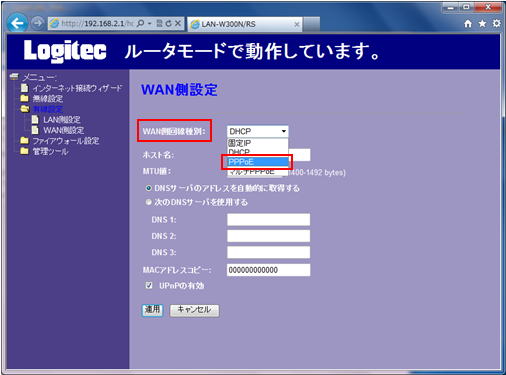Select 次のDNSサーバを使用する radio button
Viewport: 506px width, 375px height.
point(149,202)
